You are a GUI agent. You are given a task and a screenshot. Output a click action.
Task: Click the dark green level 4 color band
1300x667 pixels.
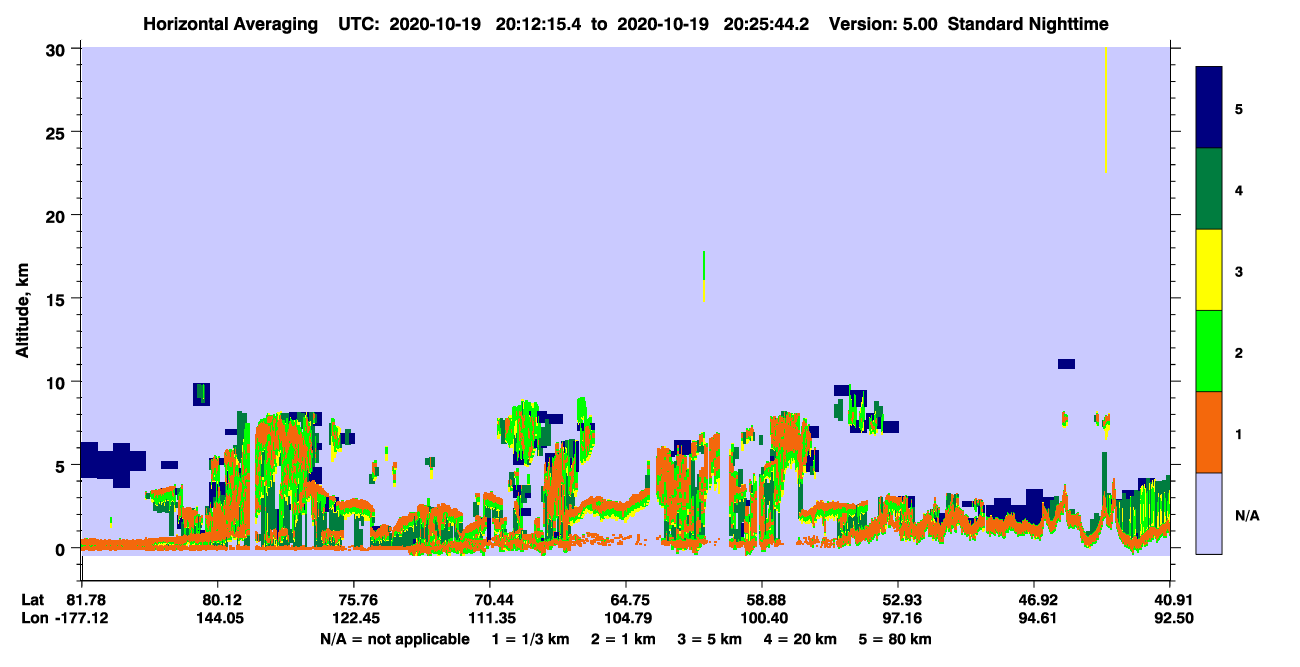1209,189
